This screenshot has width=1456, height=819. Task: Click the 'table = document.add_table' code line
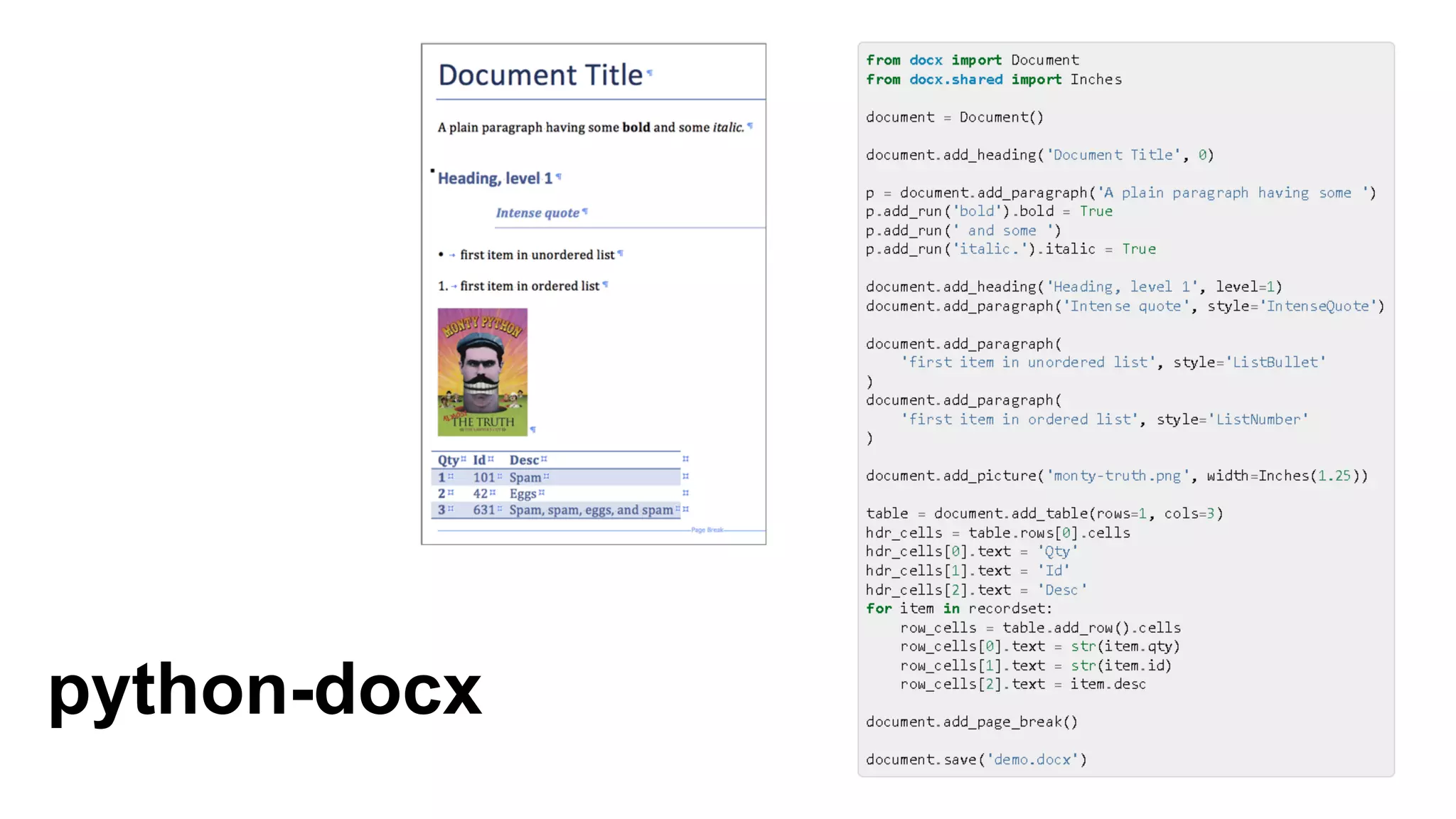(1044, 513)
